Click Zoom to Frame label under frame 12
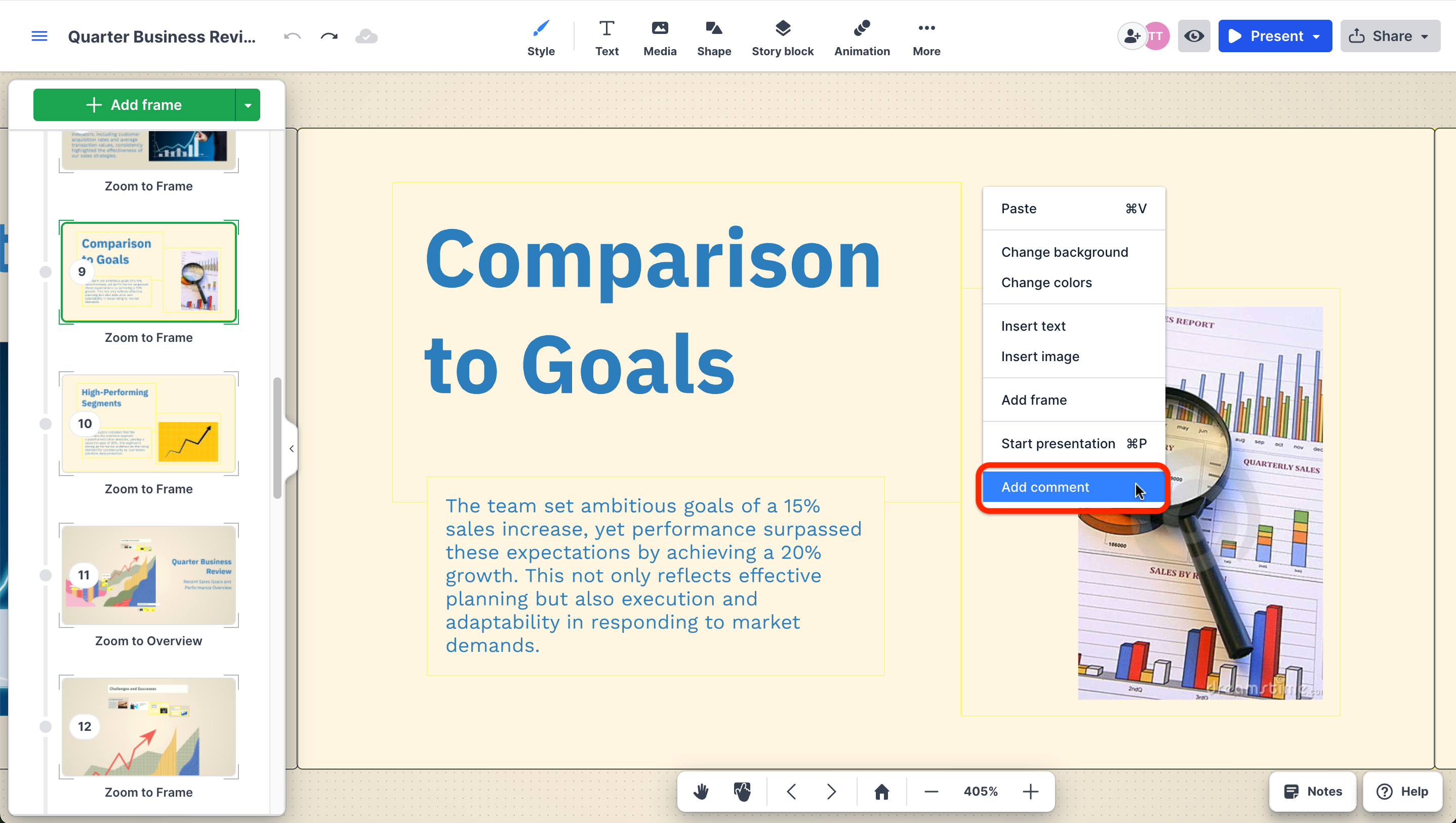1456x823 pixels. click(x=149, y=793)
